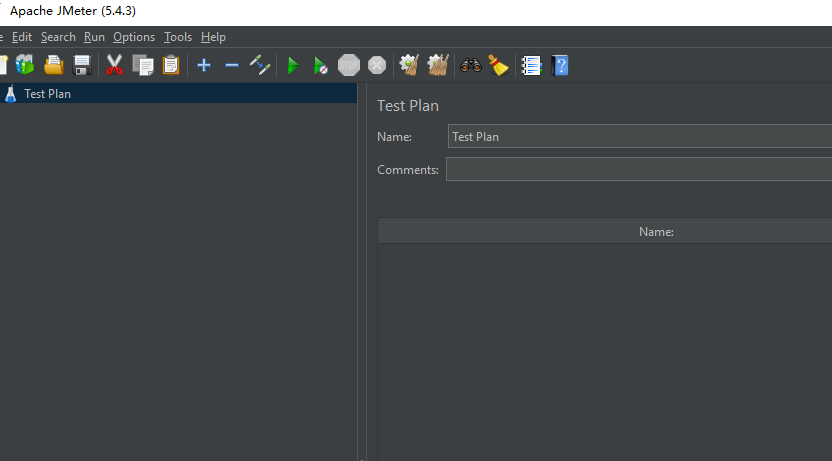The image size is (832, 461).
Task: Open the Options menu
Action: coord(134,37)
